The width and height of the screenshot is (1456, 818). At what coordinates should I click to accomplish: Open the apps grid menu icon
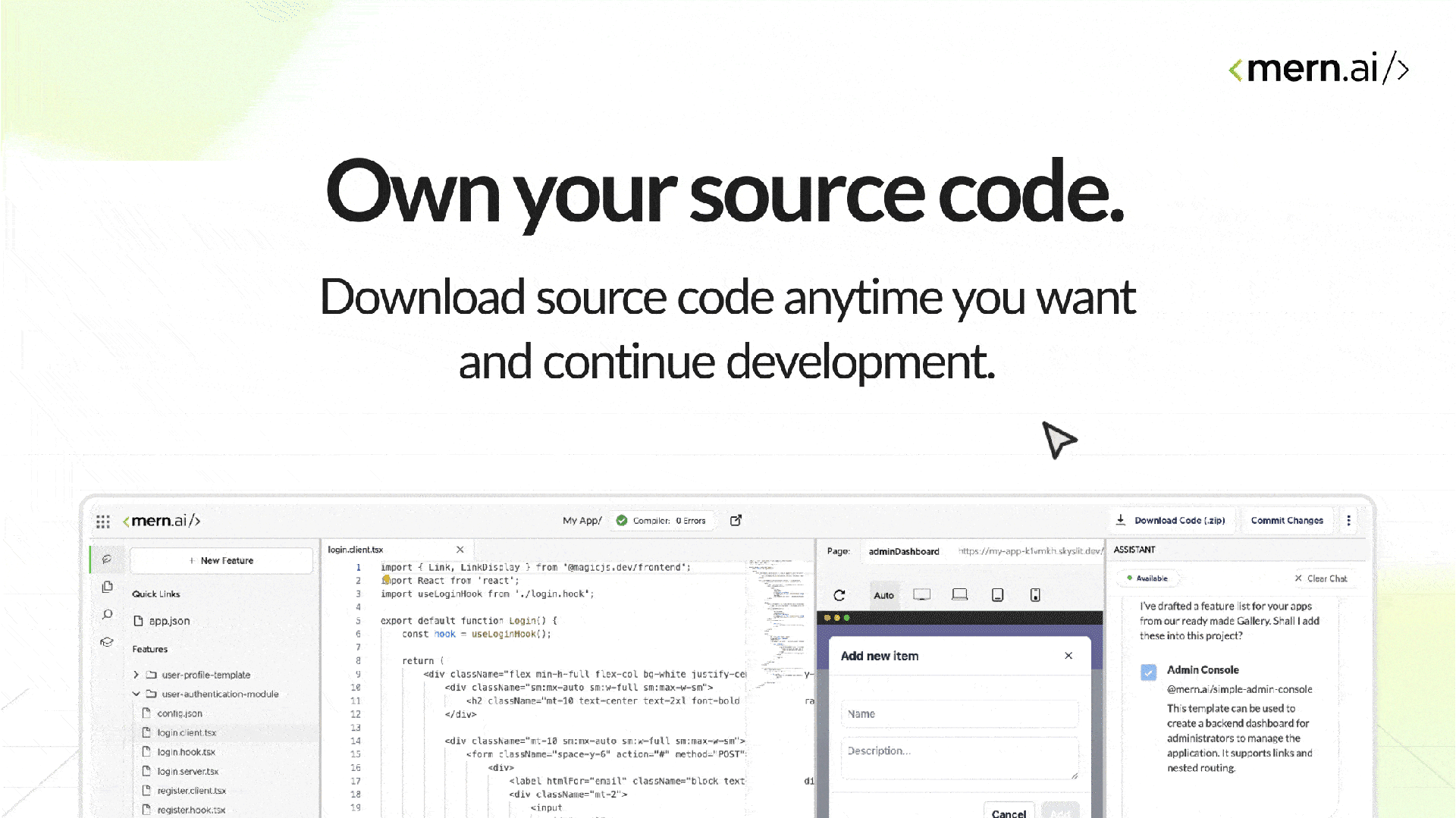(x=103, y=522)
